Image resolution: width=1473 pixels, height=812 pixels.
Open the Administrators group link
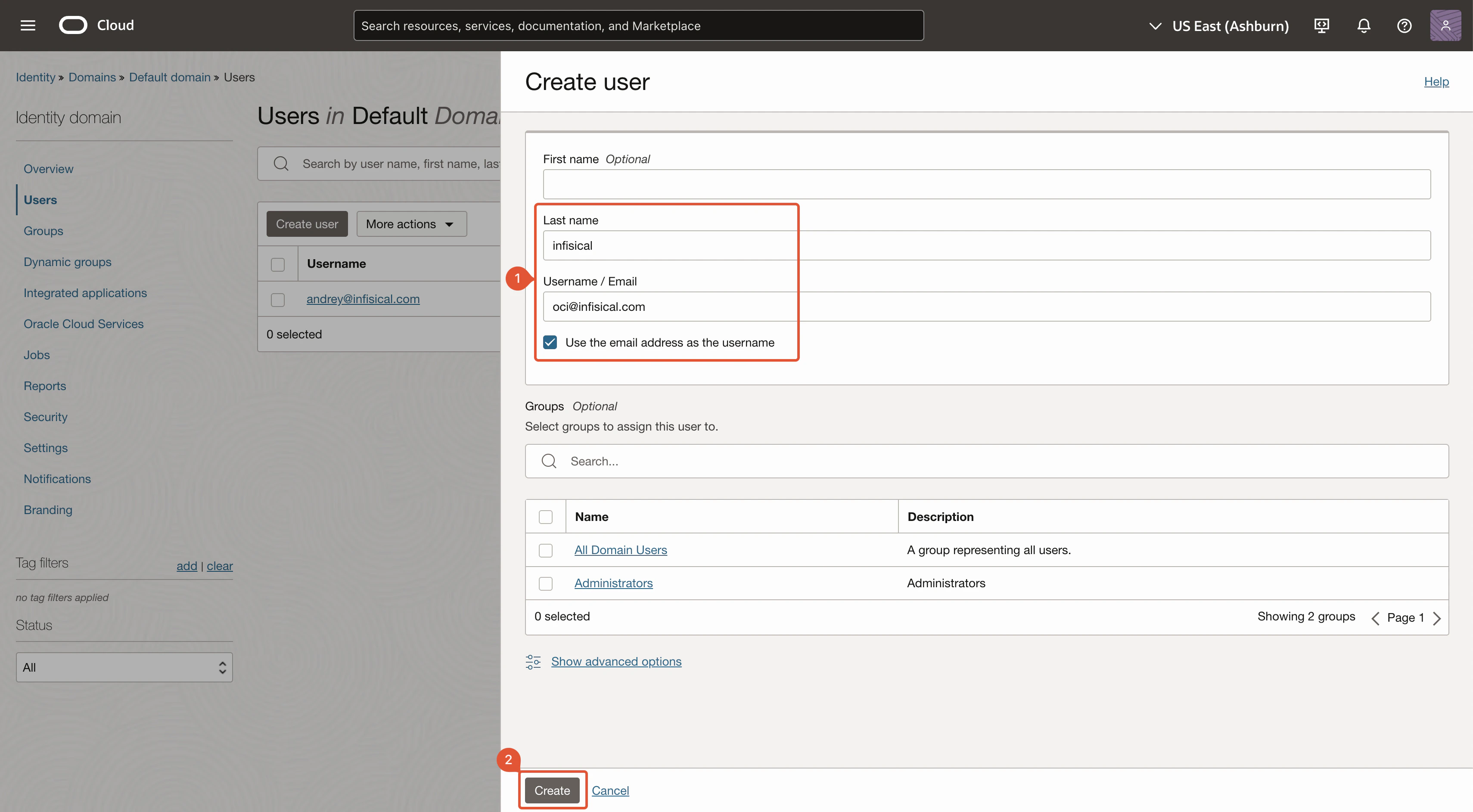coord(614,583)
